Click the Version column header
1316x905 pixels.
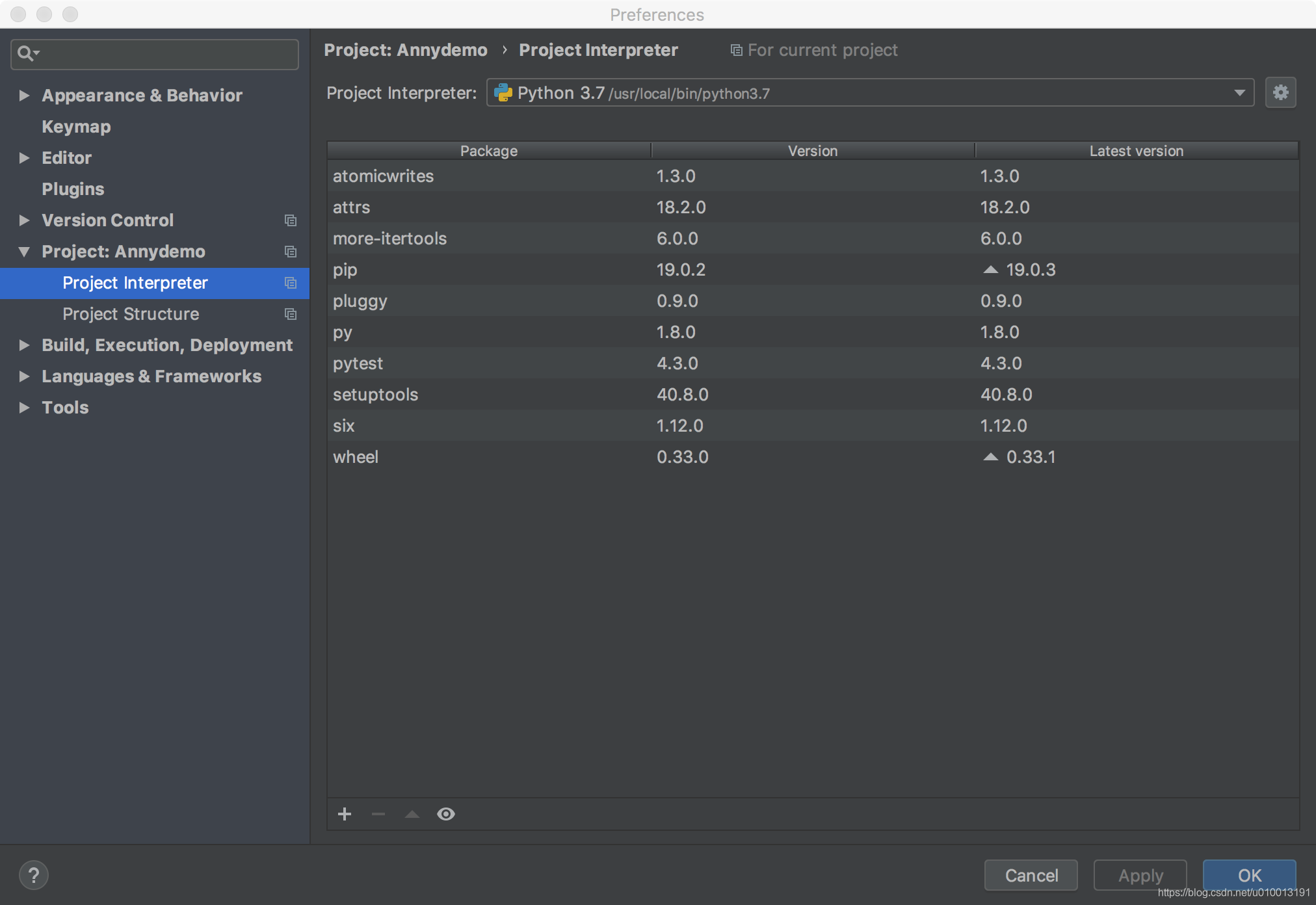813,151
